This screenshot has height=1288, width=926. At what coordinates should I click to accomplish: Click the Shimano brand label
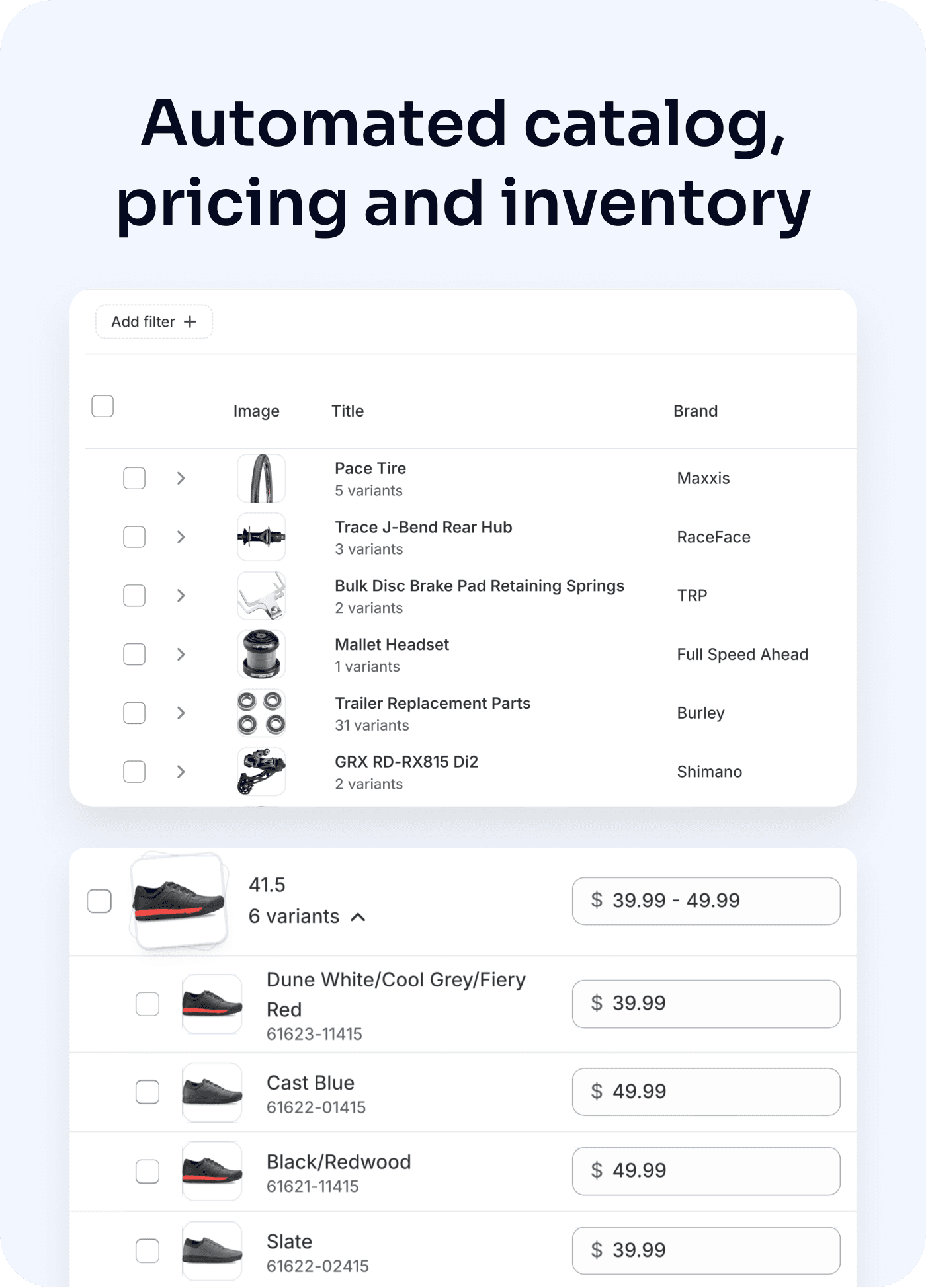point(708,771)
